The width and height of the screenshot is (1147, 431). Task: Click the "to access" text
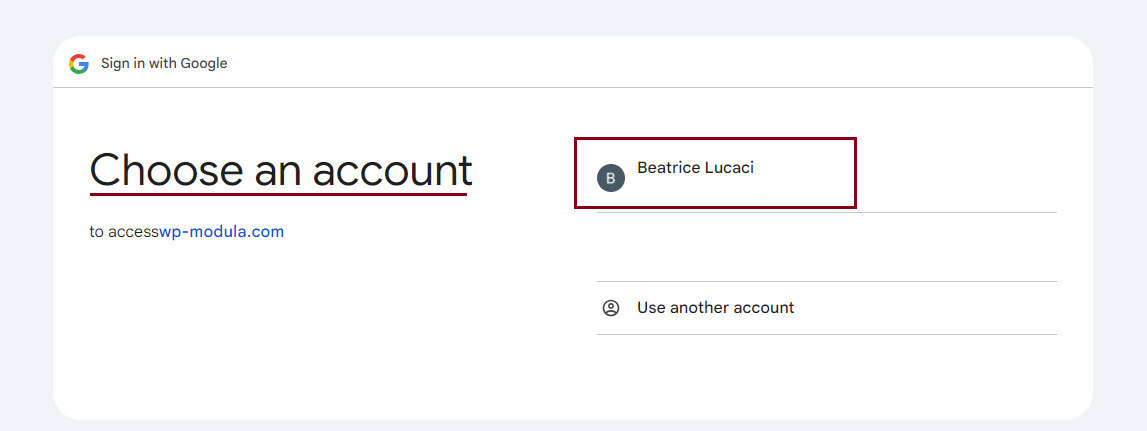point(124,232)
